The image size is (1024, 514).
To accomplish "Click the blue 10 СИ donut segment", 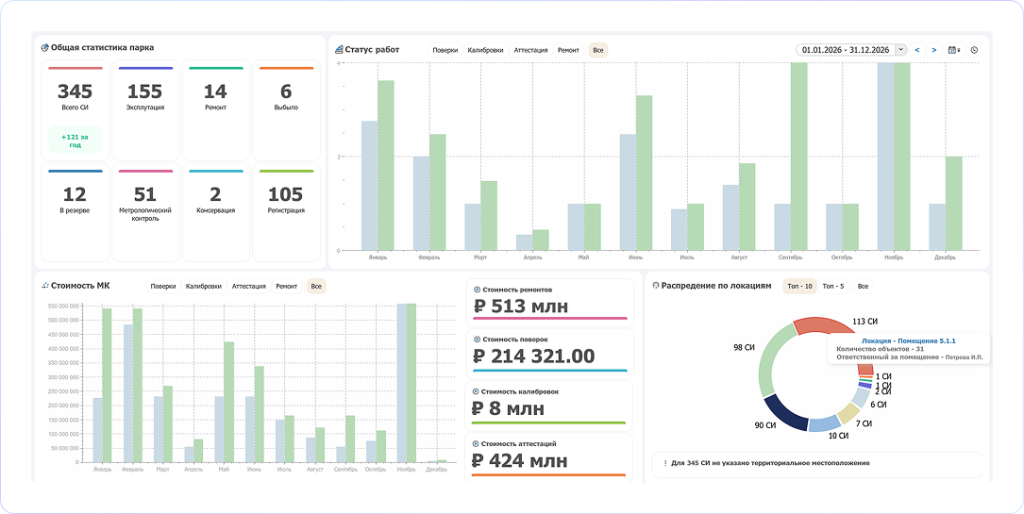I will click(x=824, y=423).
